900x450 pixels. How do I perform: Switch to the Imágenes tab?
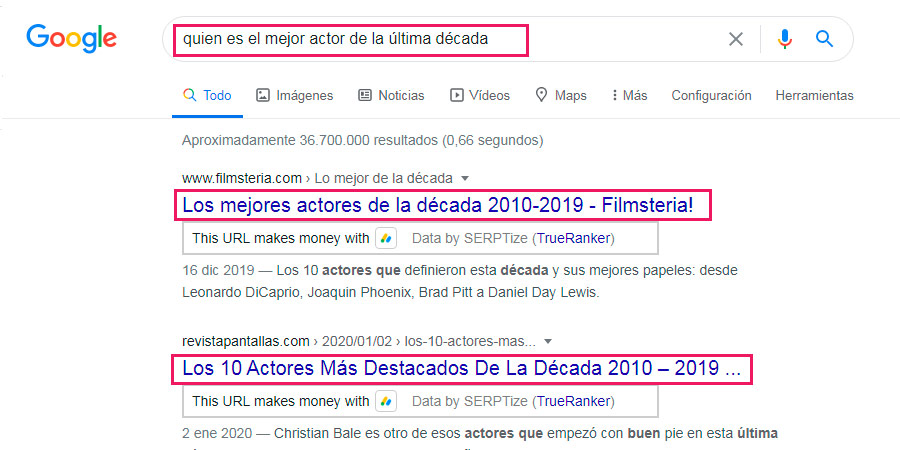[294, 95]
